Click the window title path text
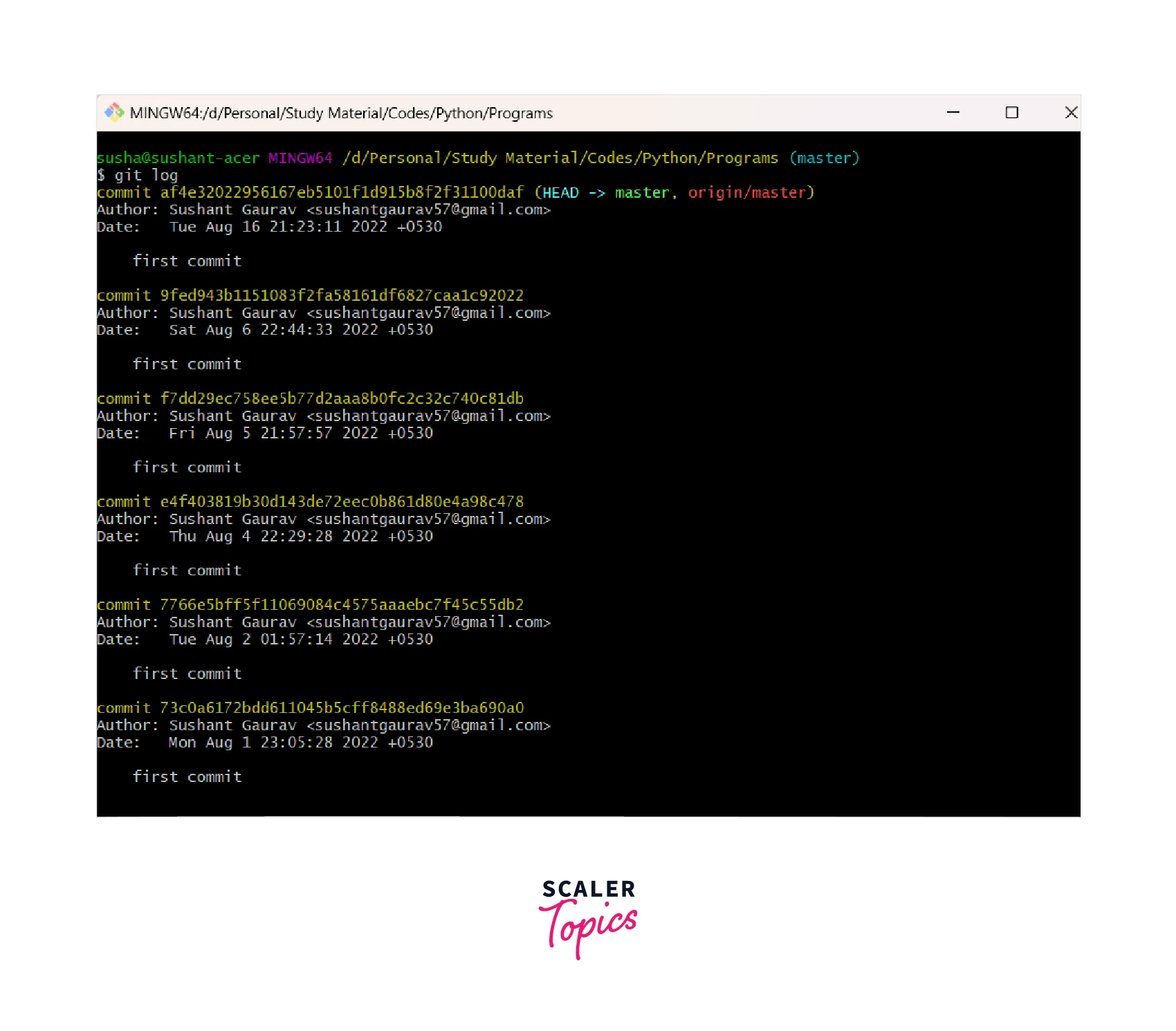Viewport: 1176px width, 1031px height. (x=341, y=113)
